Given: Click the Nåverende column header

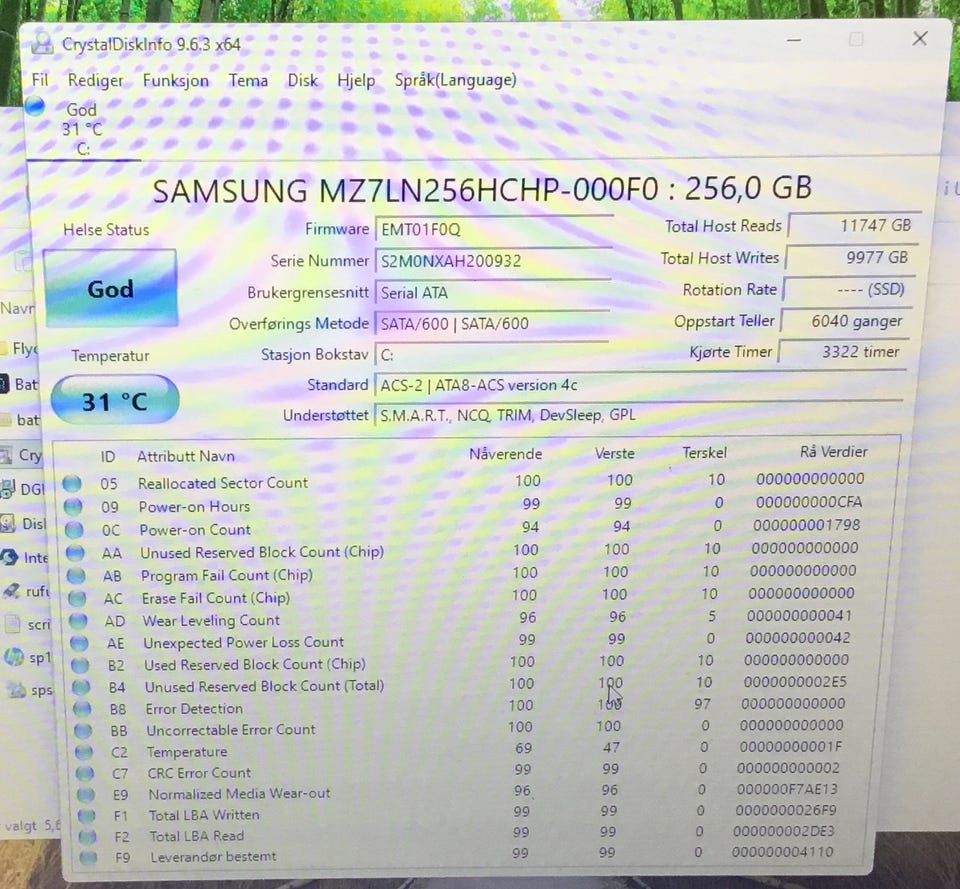Looking at the screenshot, I should [506, 454].
